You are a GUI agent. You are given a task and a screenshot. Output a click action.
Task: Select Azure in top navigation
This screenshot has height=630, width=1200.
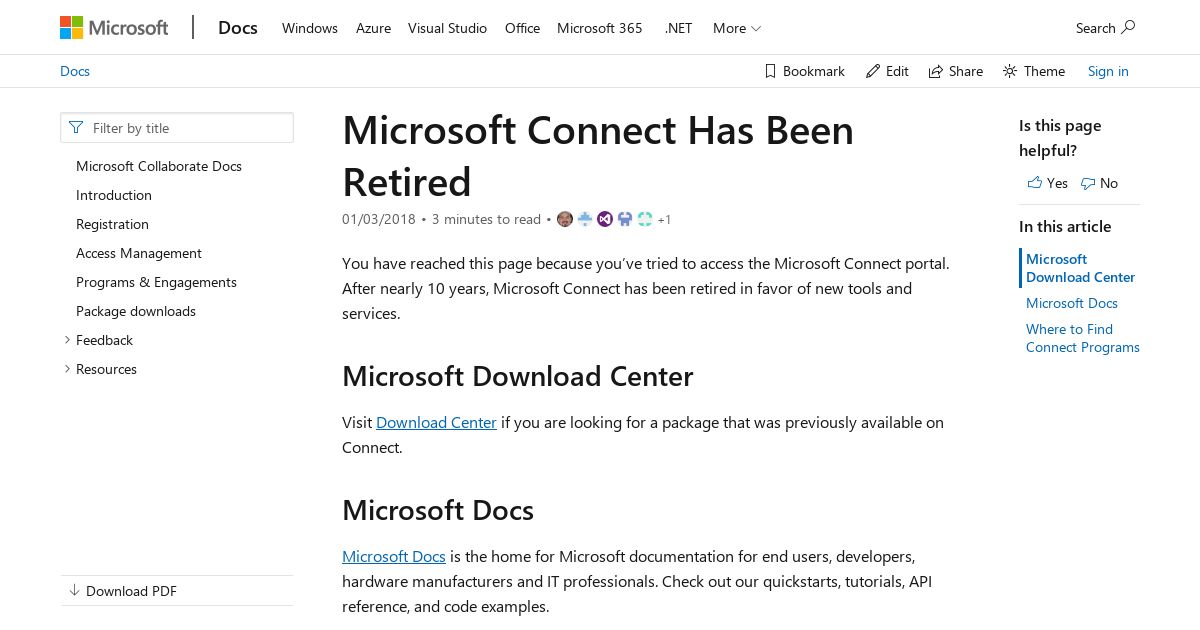point(373,28)
